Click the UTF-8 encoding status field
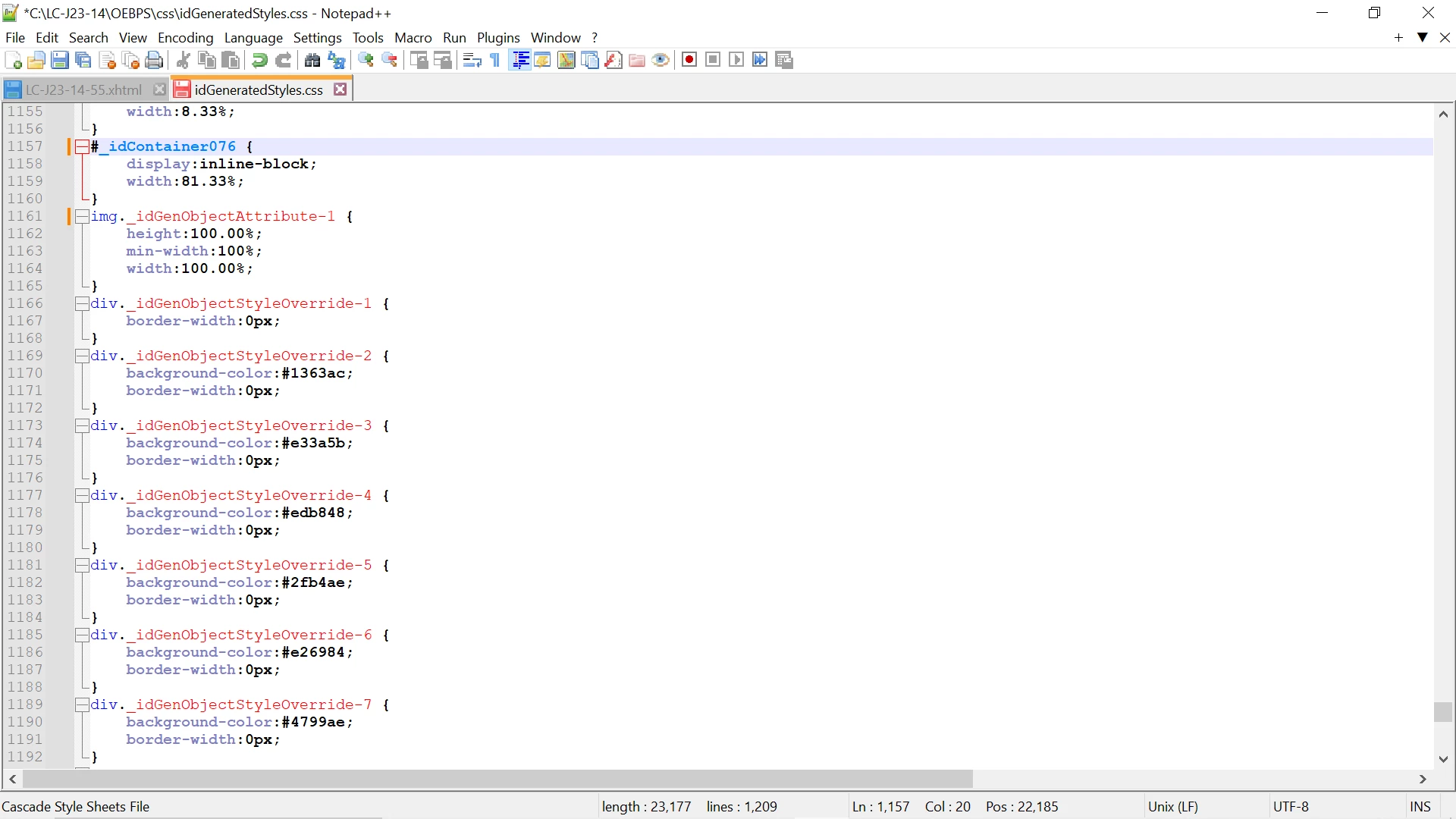The width and height of the screenshot is (1456, 819). [1291, 806]
